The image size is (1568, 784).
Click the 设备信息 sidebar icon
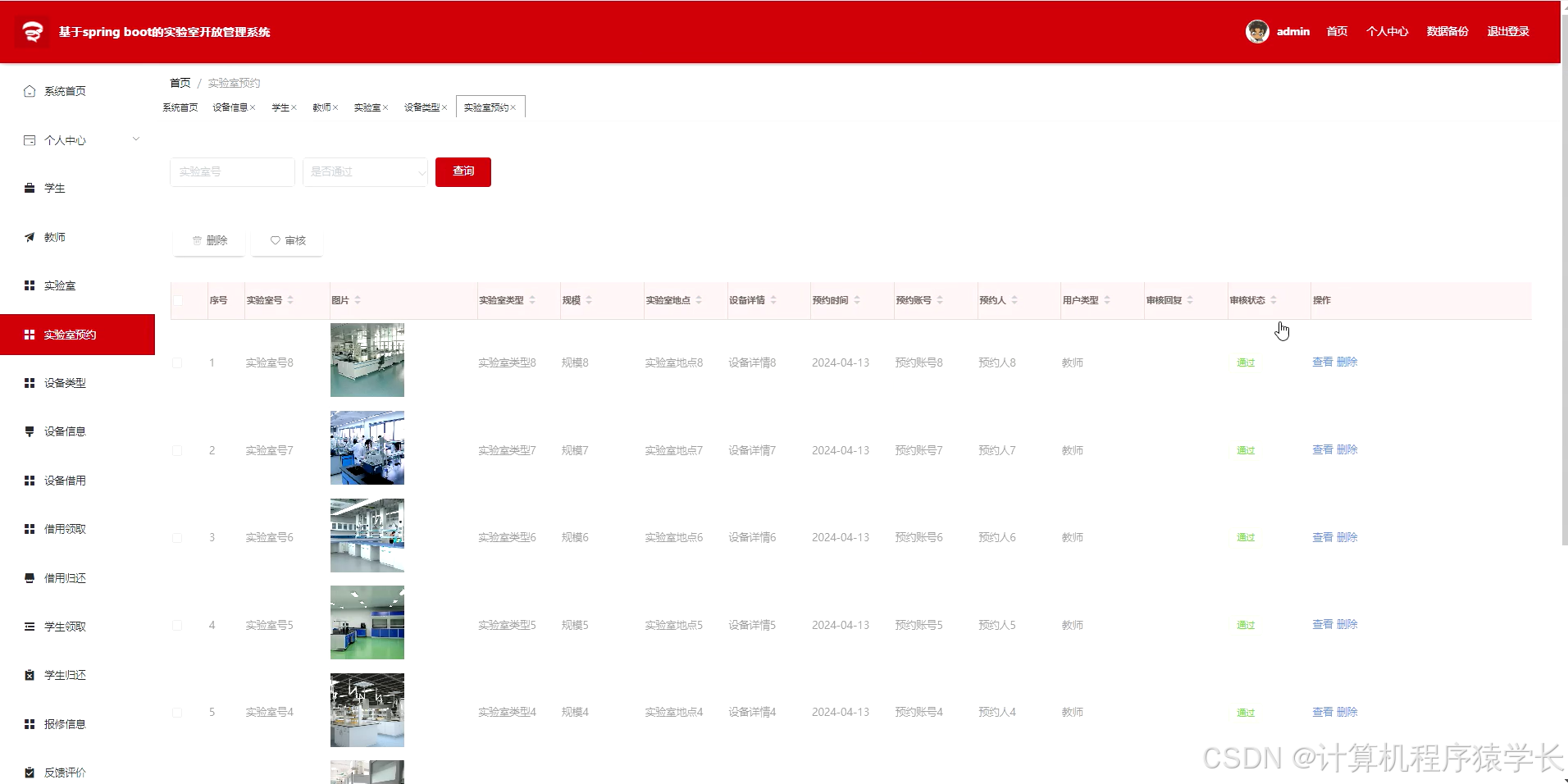30,431
